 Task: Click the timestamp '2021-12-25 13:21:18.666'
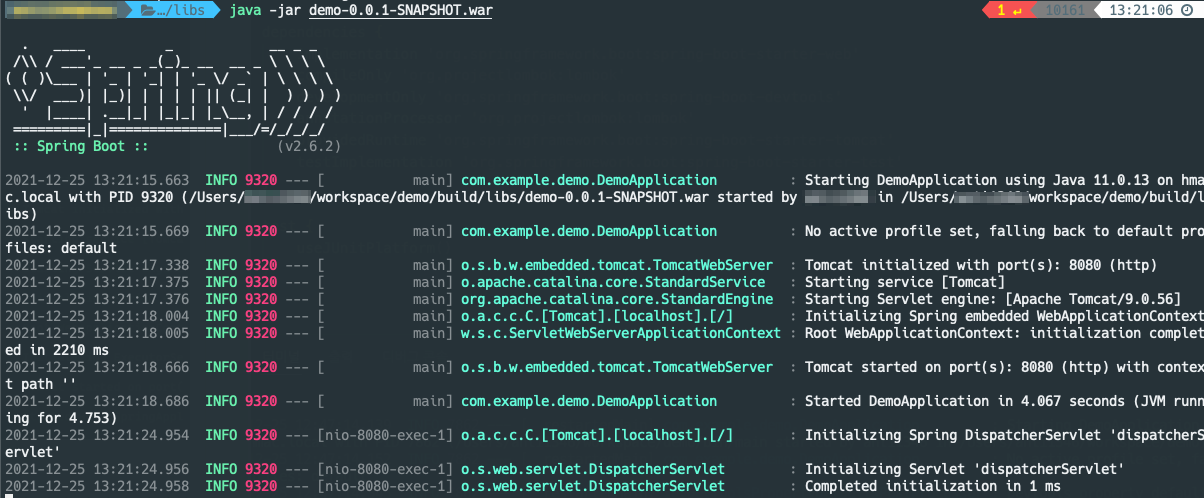(97, 367)
